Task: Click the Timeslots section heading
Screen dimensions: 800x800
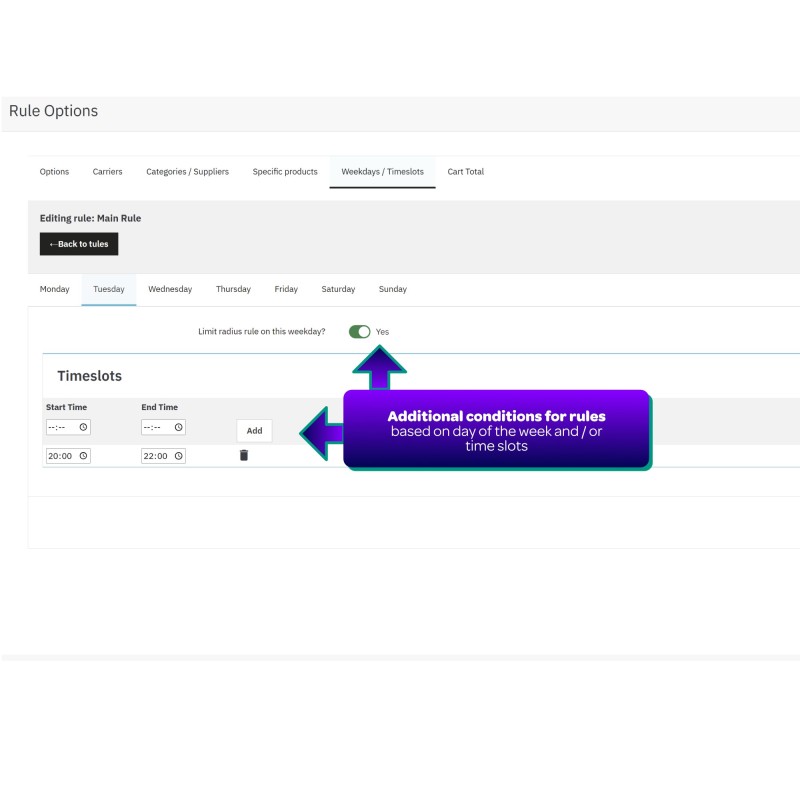Action: coord(90,376)
